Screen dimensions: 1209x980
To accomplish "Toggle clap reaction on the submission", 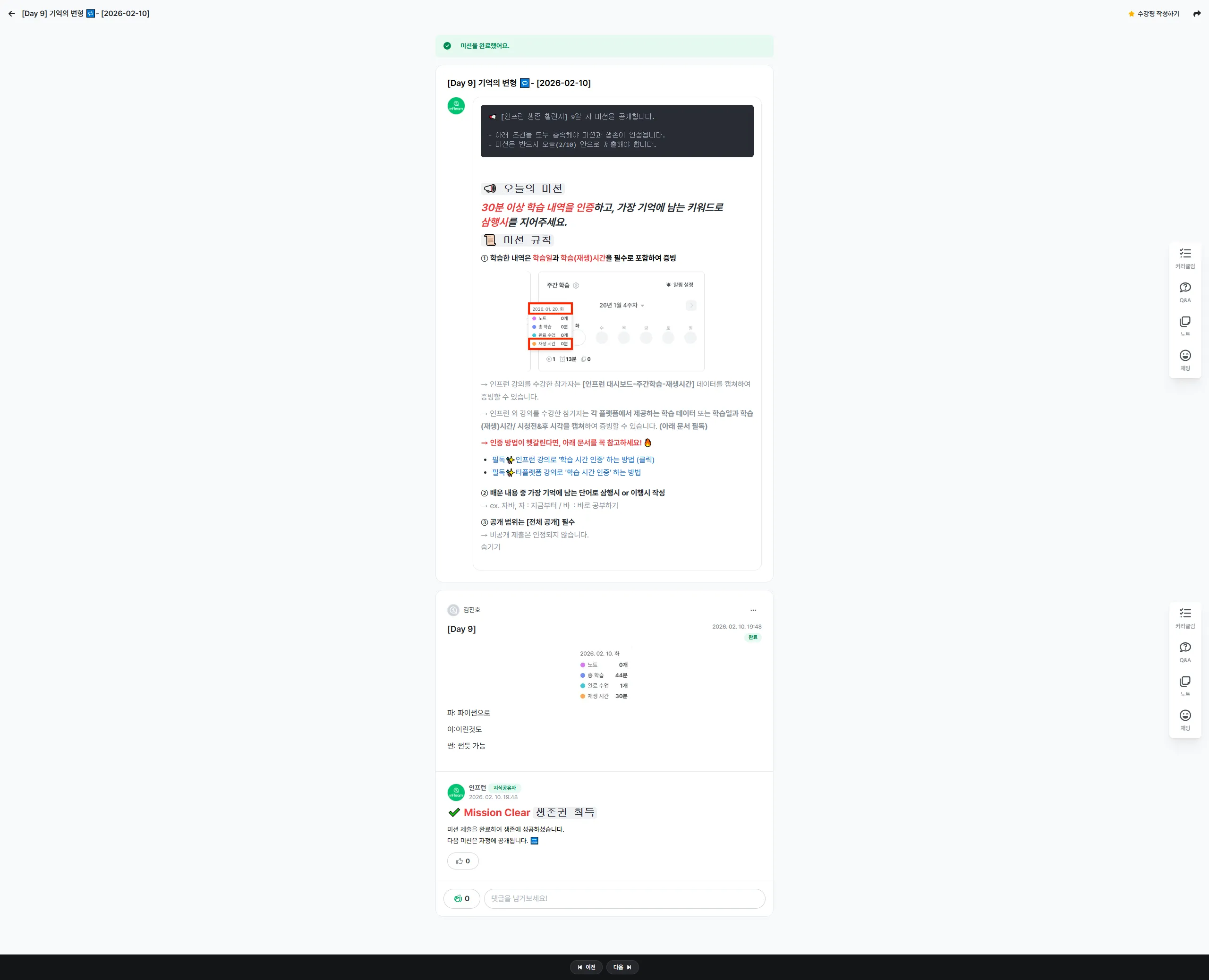I will click(462, 898).
